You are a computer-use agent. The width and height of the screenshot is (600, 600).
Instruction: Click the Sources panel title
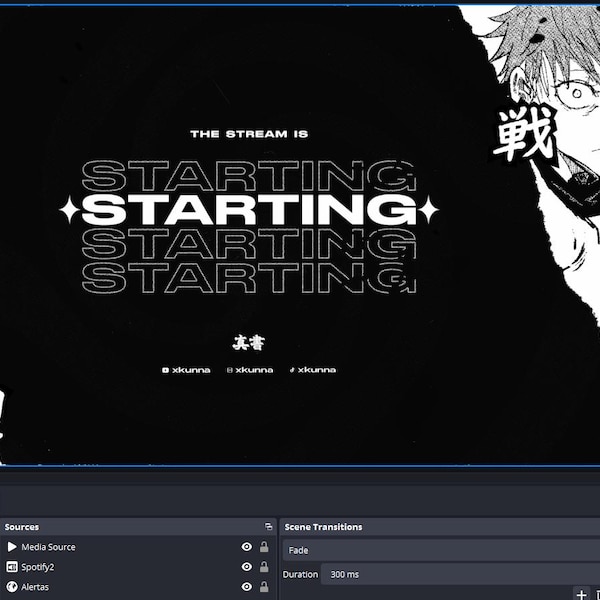pos(22,527)
